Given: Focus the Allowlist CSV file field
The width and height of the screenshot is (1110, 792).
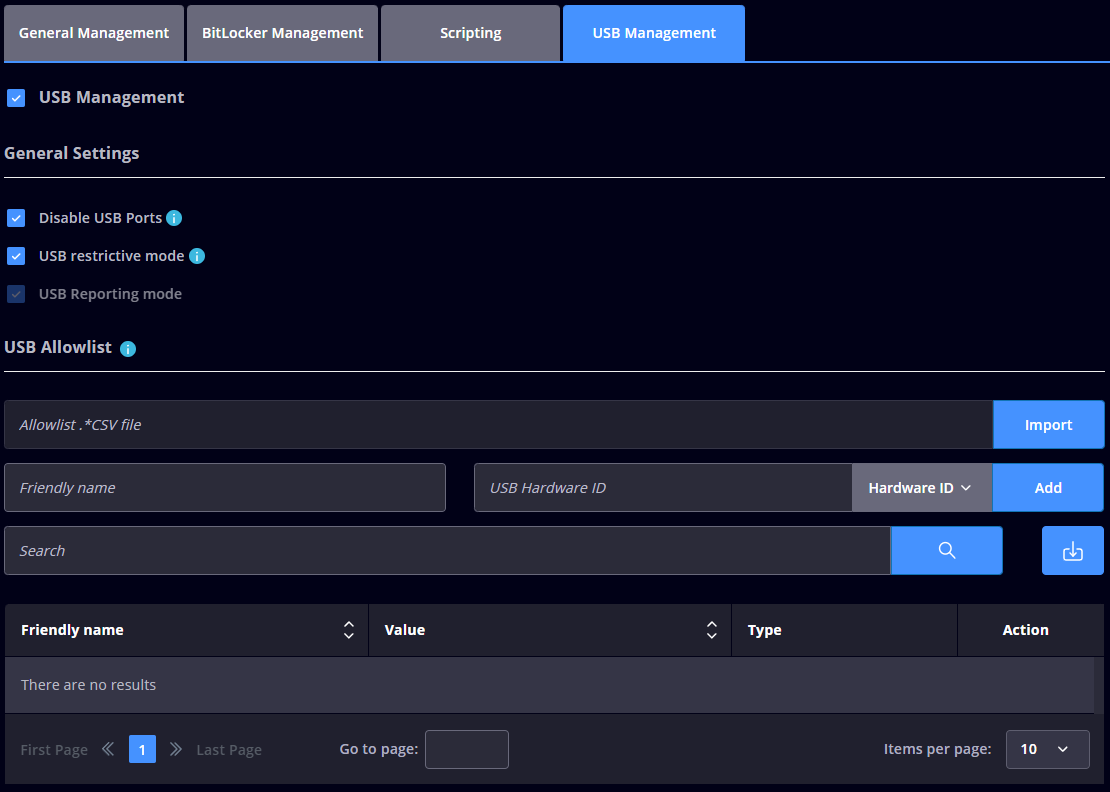Looking at the screenshot, I should (x=498, y=425).
